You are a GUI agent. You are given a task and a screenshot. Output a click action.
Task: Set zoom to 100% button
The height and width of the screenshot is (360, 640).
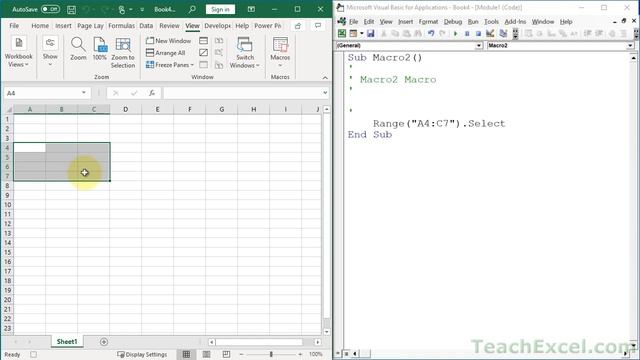100,49
